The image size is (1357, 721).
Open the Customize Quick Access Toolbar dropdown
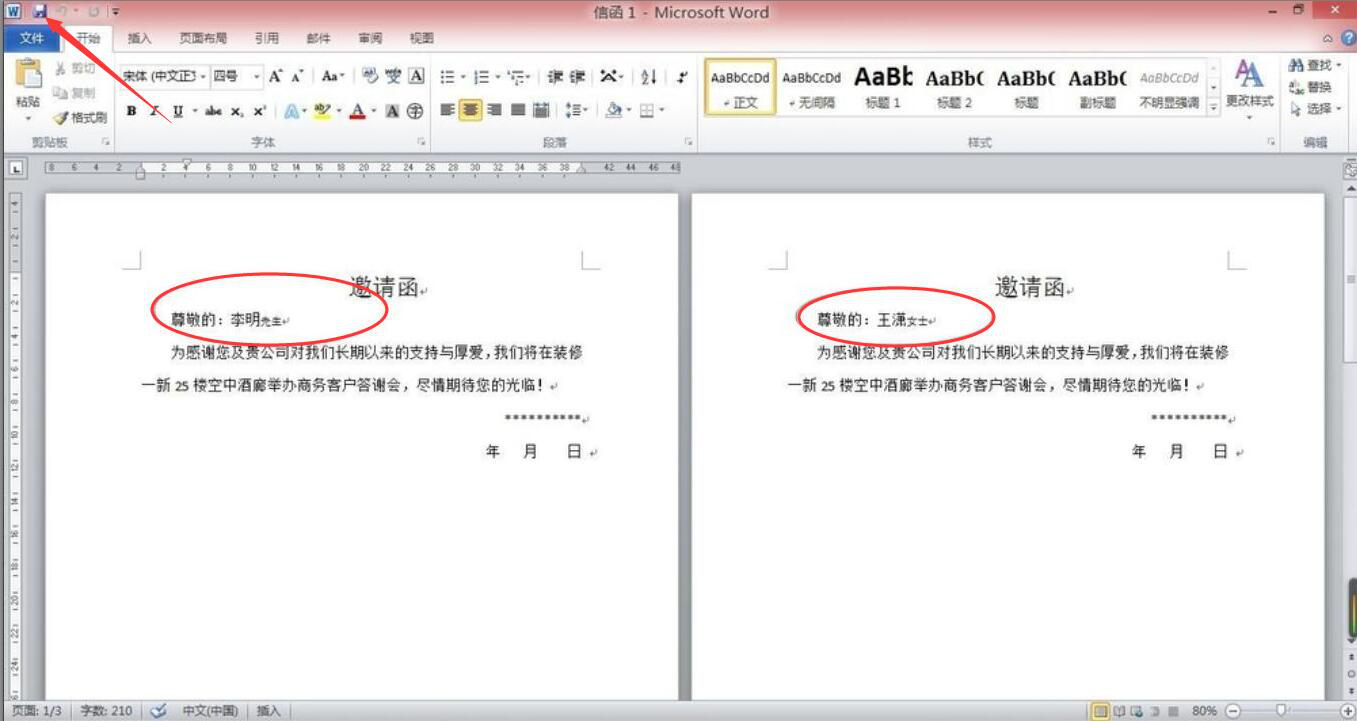[x=116, y=11]
